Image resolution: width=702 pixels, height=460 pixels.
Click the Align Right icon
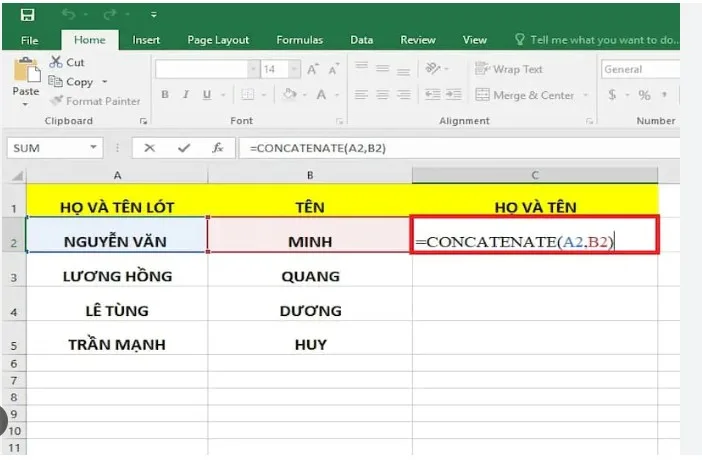point(403,95)
